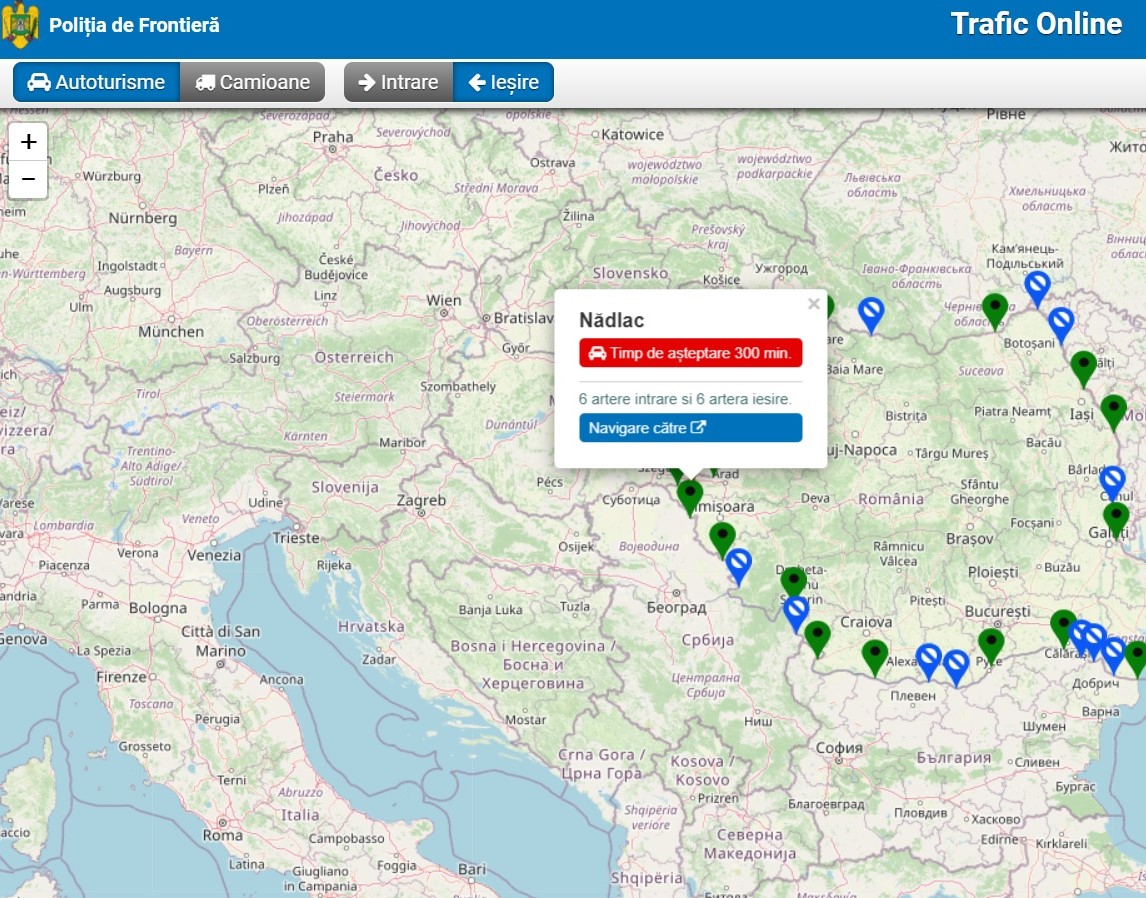Image resolution: width=1146 pixels, height=898 pixels.
Task: Select the green marker at Galați
Action: point(1116,517)
